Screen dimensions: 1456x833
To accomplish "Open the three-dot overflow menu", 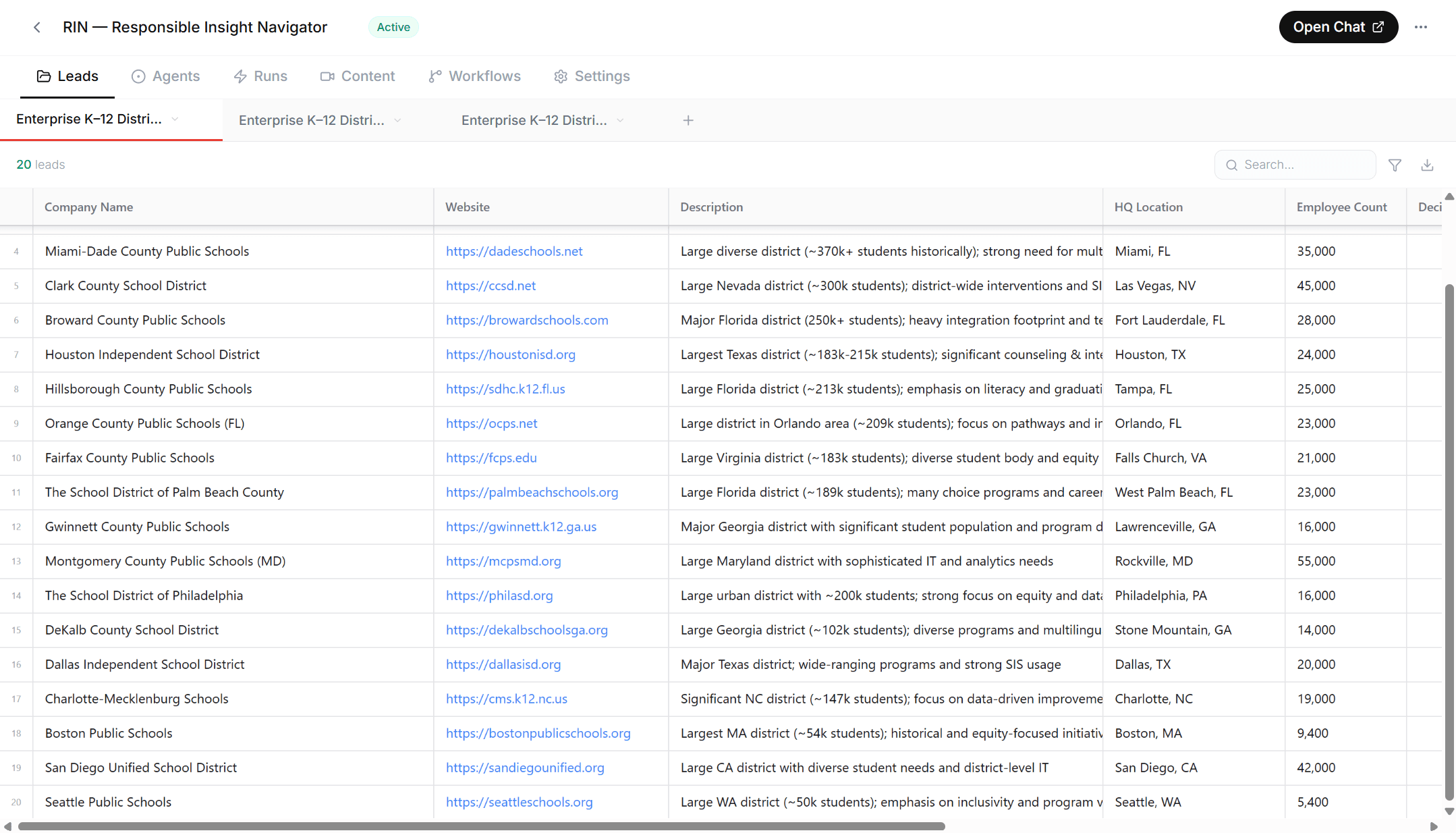I will 1421,27.
